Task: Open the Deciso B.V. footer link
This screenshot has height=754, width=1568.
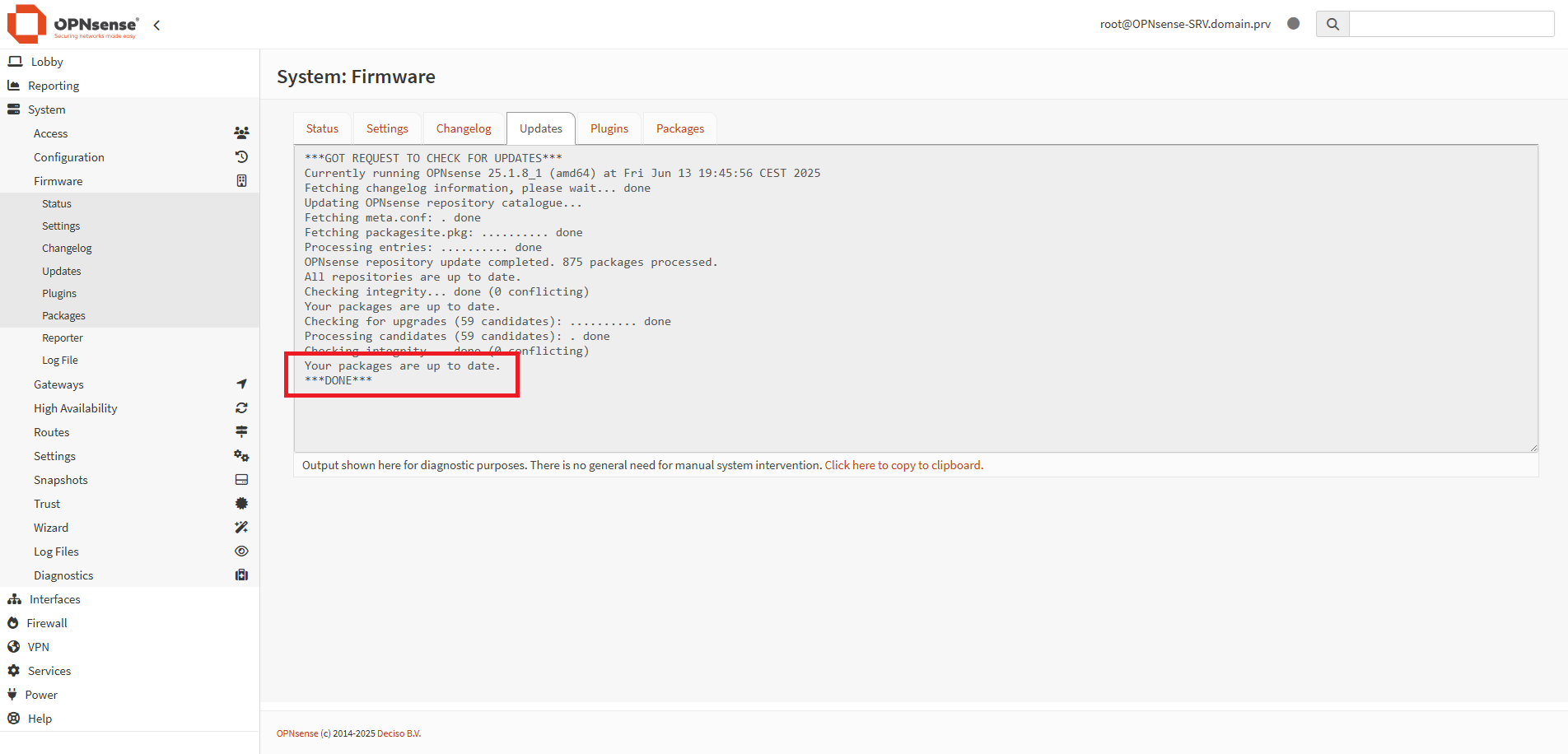Action: pyautogui.click(x=399, y=733)
